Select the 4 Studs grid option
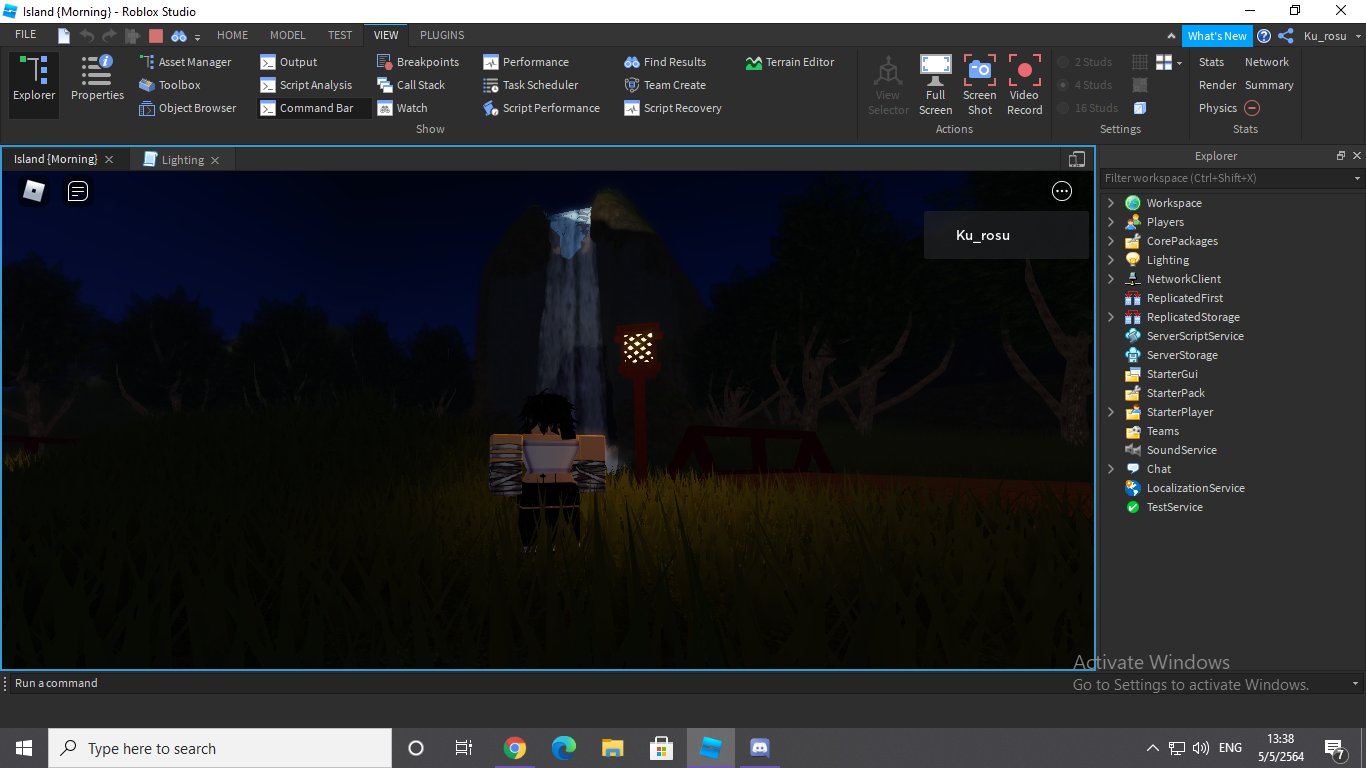Screen dimensions: 1366x768 point(1086,85)
